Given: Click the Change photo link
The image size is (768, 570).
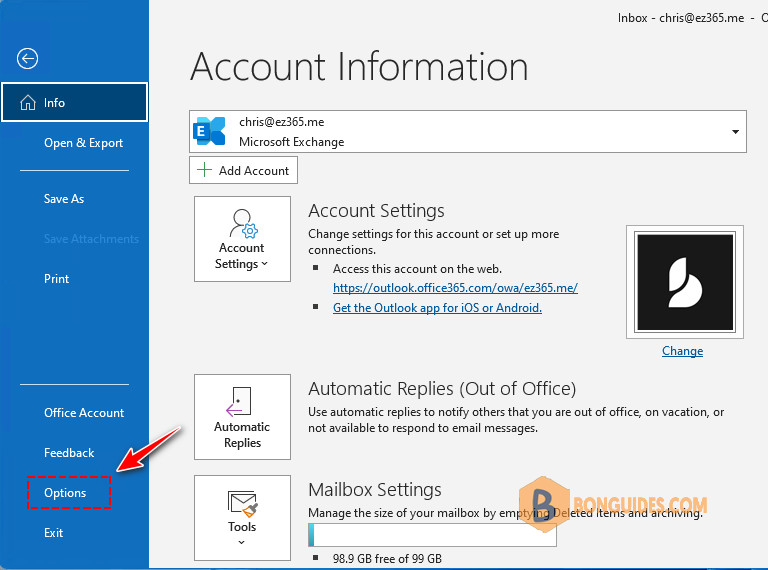Looking at the screenshot, I should (682, 351).
